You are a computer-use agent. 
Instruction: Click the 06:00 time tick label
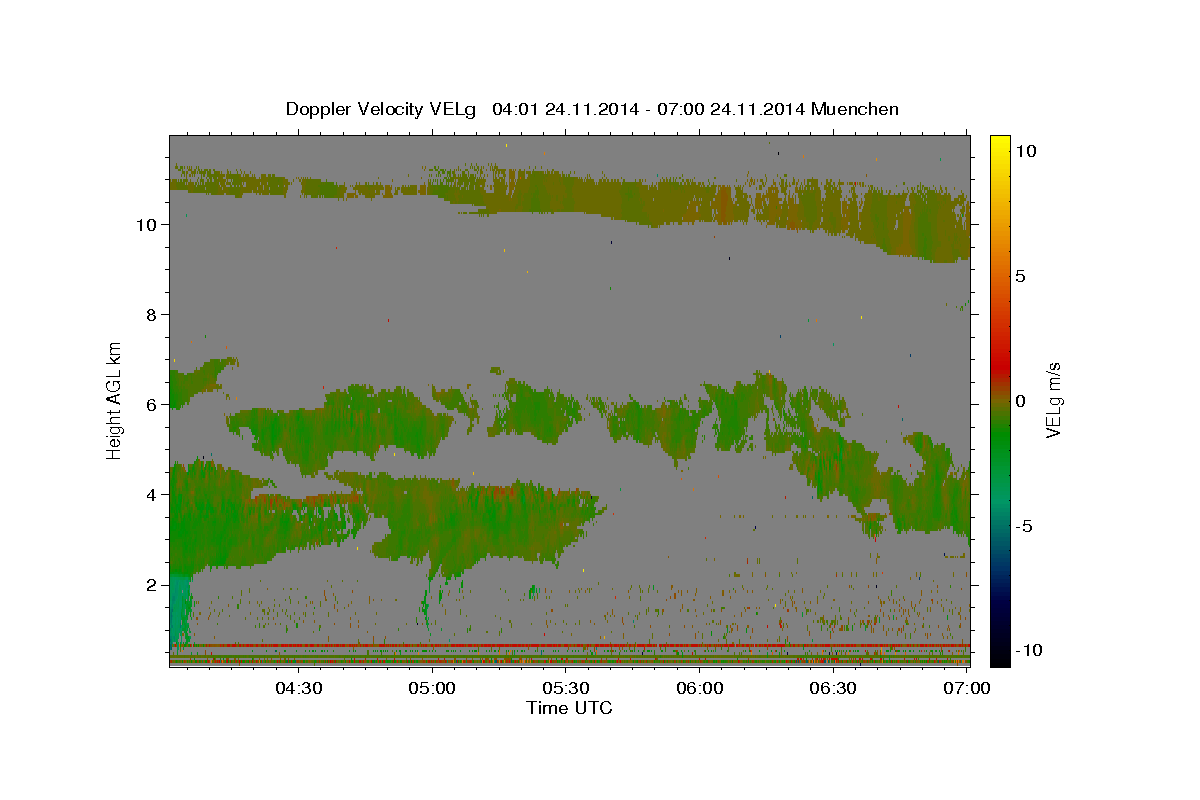[x=699, y=688]
